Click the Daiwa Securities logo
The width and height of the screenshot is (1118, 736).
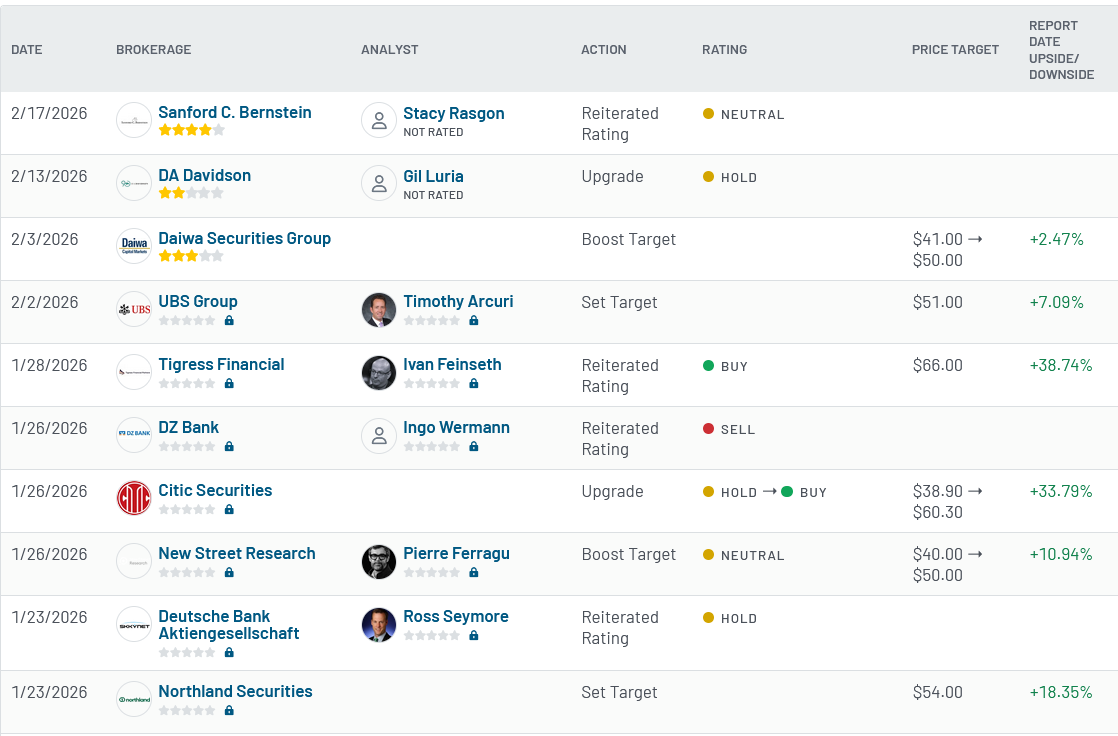click(x=134, y=246)
